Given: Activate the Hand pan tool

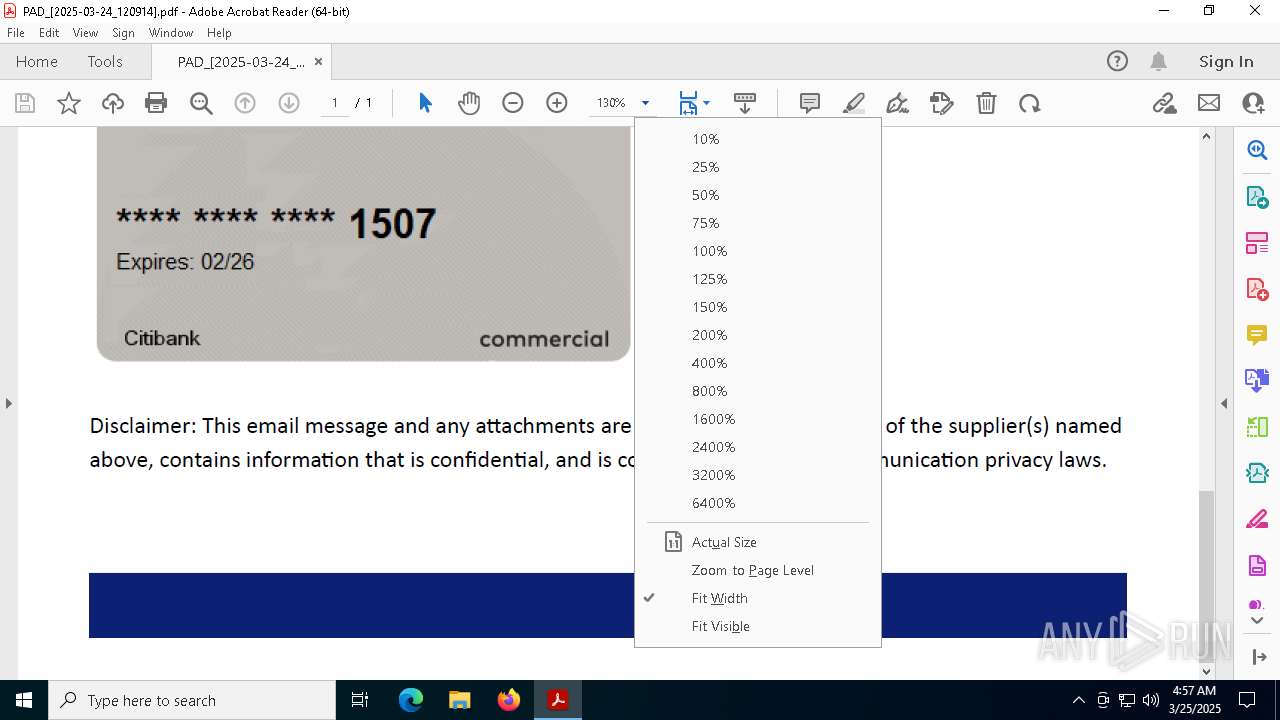Looking at the screenshot, I should (469, 103).
